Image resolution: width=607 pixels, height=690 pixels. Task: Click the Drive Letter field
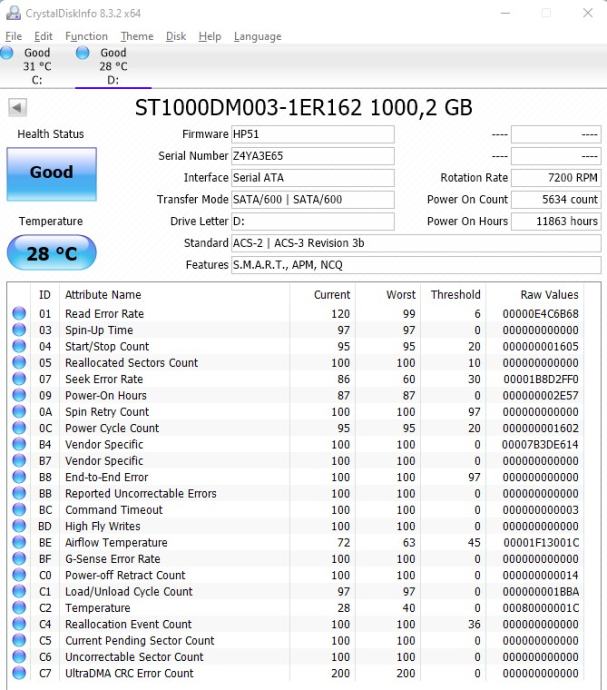[x=313, y=221]
